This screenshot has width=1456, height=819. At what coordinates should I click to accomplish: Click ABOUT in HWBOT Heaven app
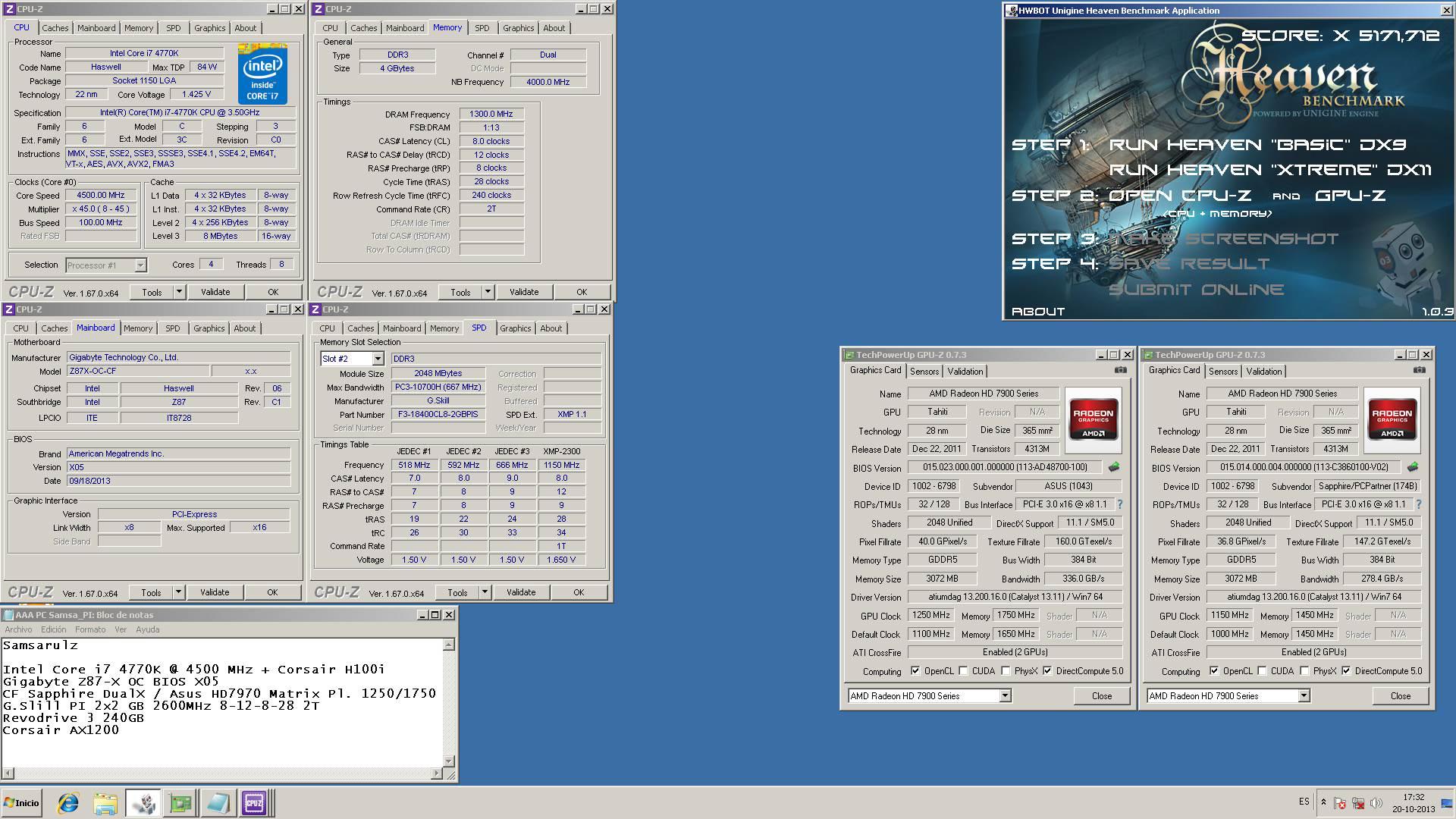pos(1038,312)
